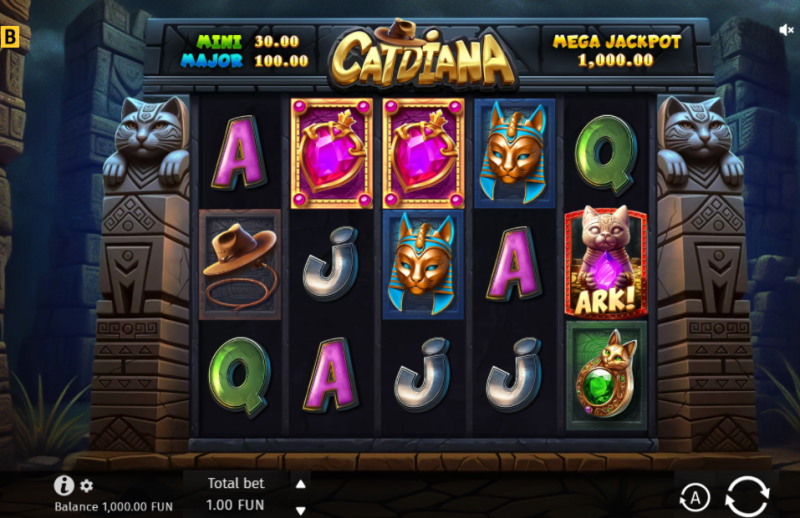Click the Catdiana game title logo
Screen dimensions: 800x518
coord(422,55)
